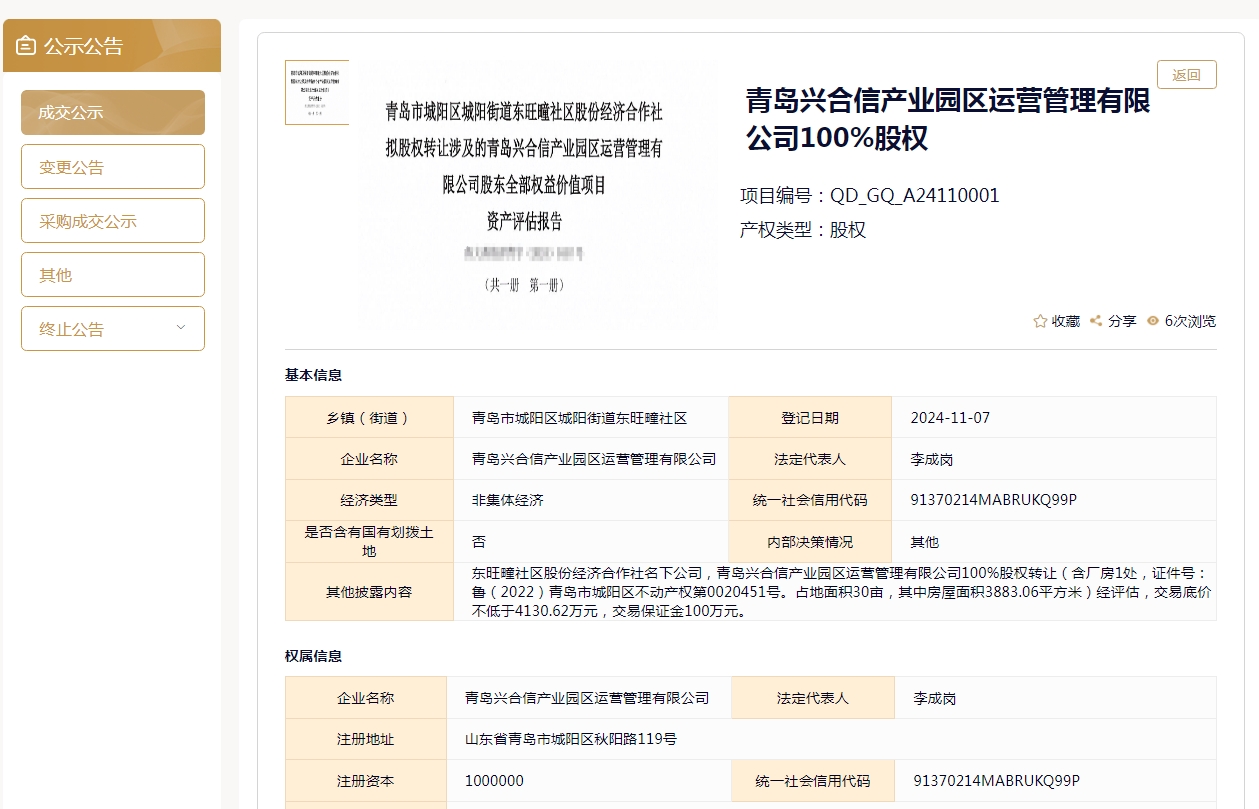This screenshot has width=1259, height=809.
Task: Click the 注册资本 label cell
Action: tap(366, 781)
